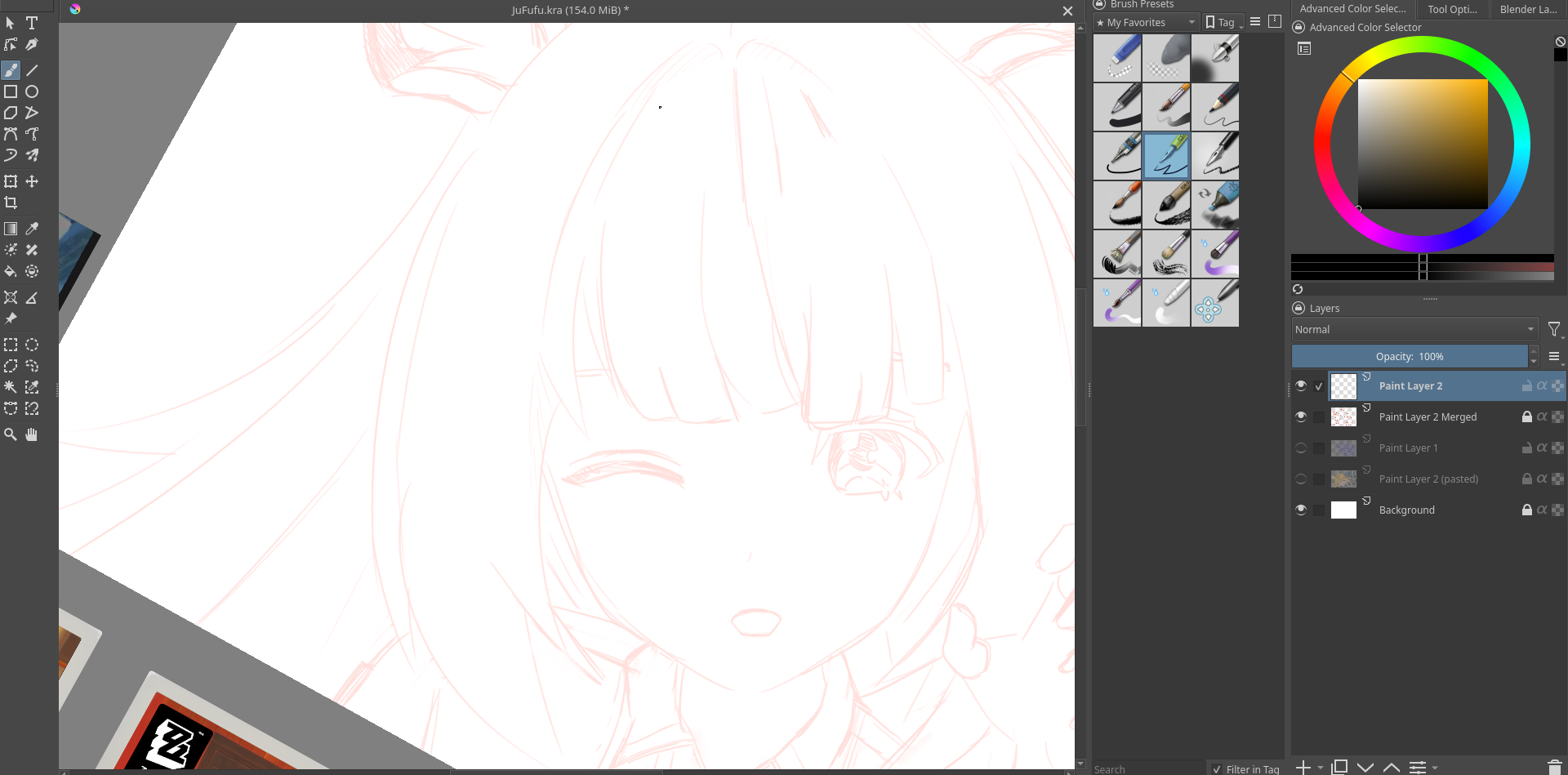Open the layer filter funnel menu
The image size is (1568, 775).
(x=1554, y=329)
